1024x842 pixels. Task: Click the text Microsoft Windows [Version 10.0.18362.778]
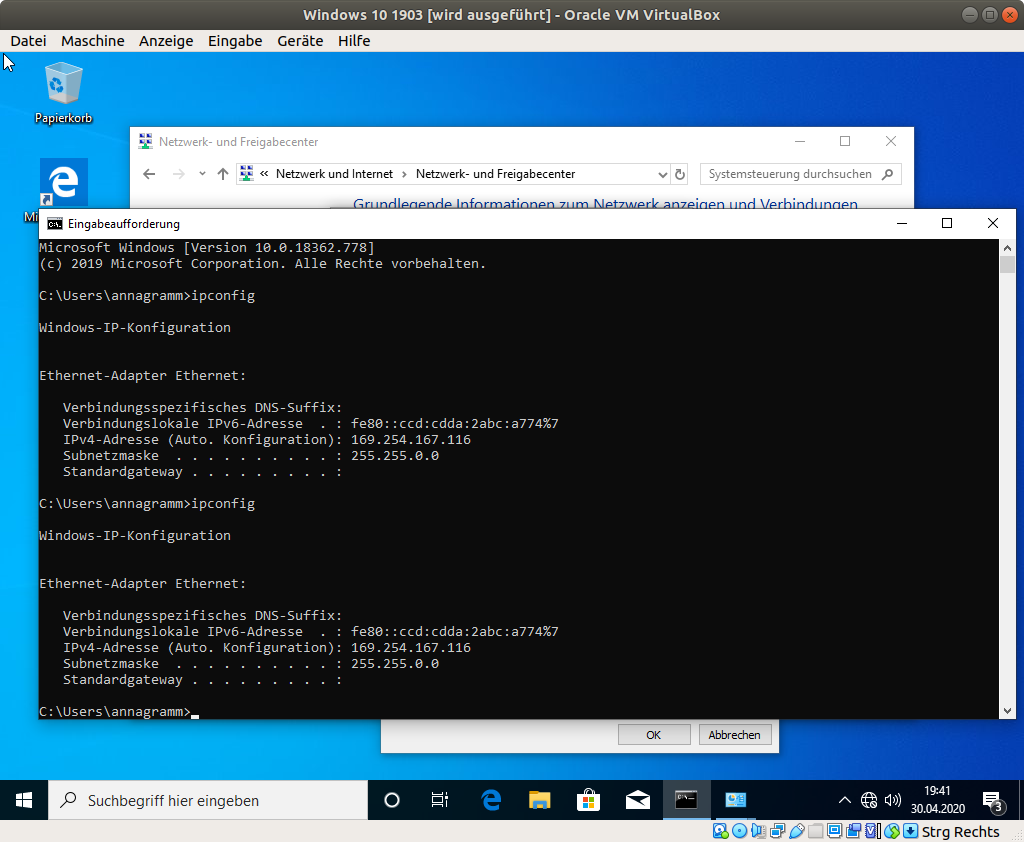206,248
